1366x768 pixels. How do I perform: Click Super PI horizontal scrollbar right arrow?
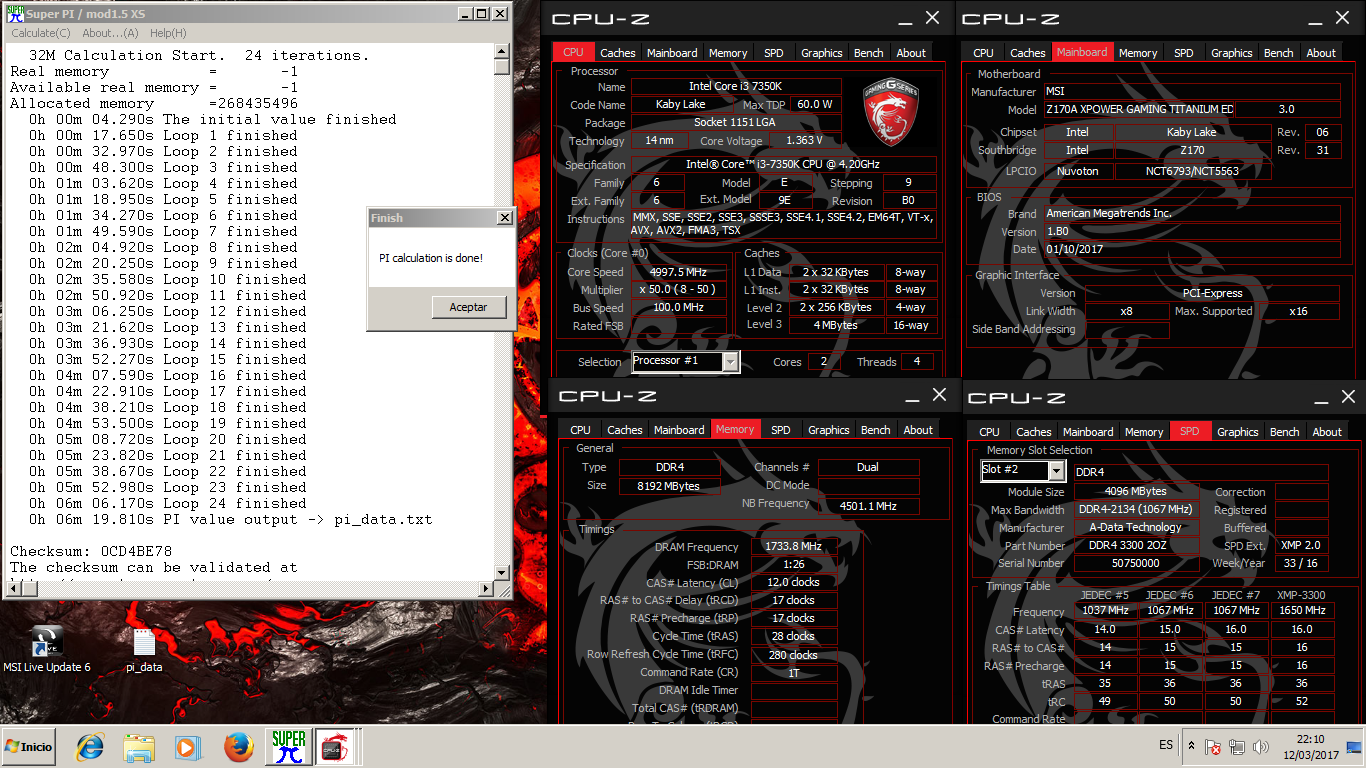click(x=486, y=587)
